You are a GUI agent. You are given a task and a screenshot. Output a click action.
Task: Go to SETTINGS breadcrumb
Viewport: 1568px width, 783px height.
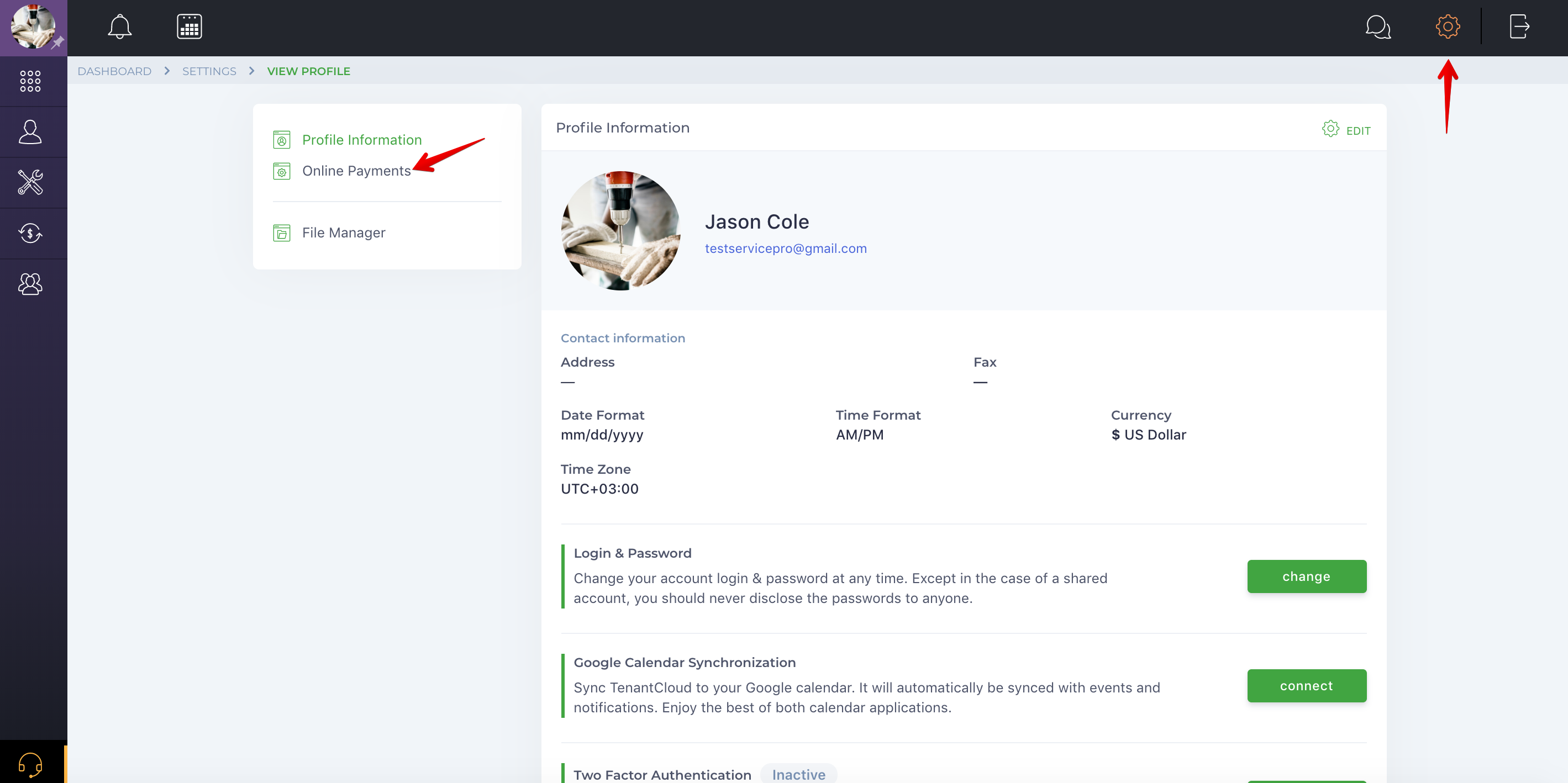[209, 71]
